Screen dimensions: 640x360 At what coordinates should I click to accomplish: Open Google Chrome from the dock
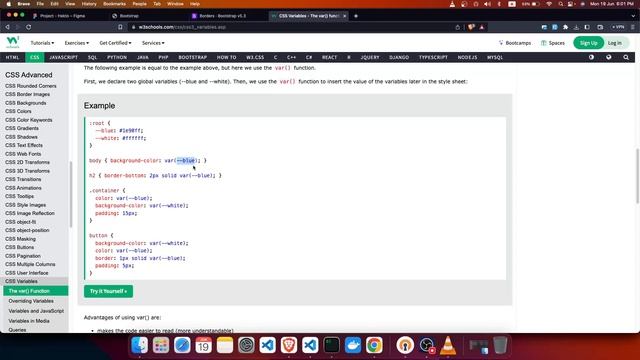[x=374, y=345]
